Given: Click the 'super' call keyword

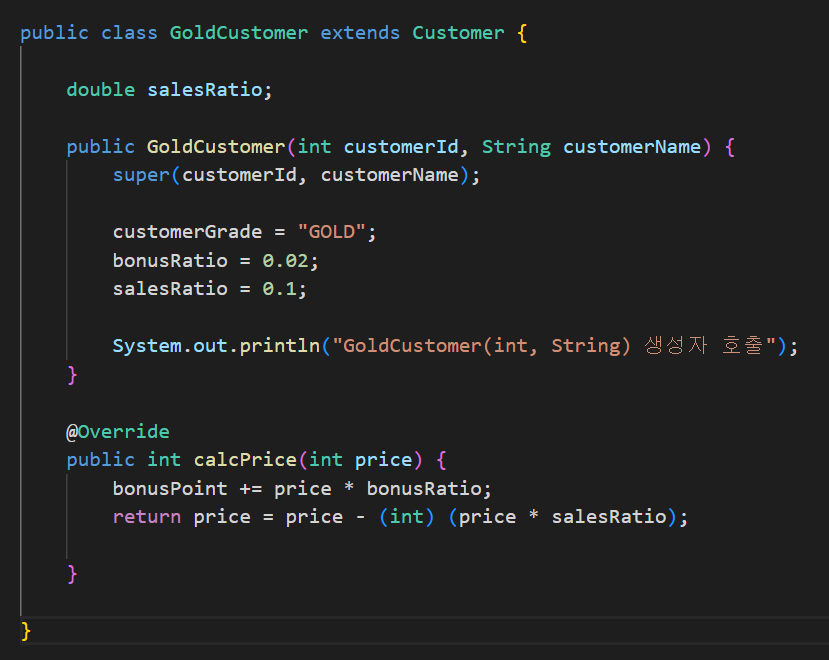Looking at the screenshot, I should (141, 175).
